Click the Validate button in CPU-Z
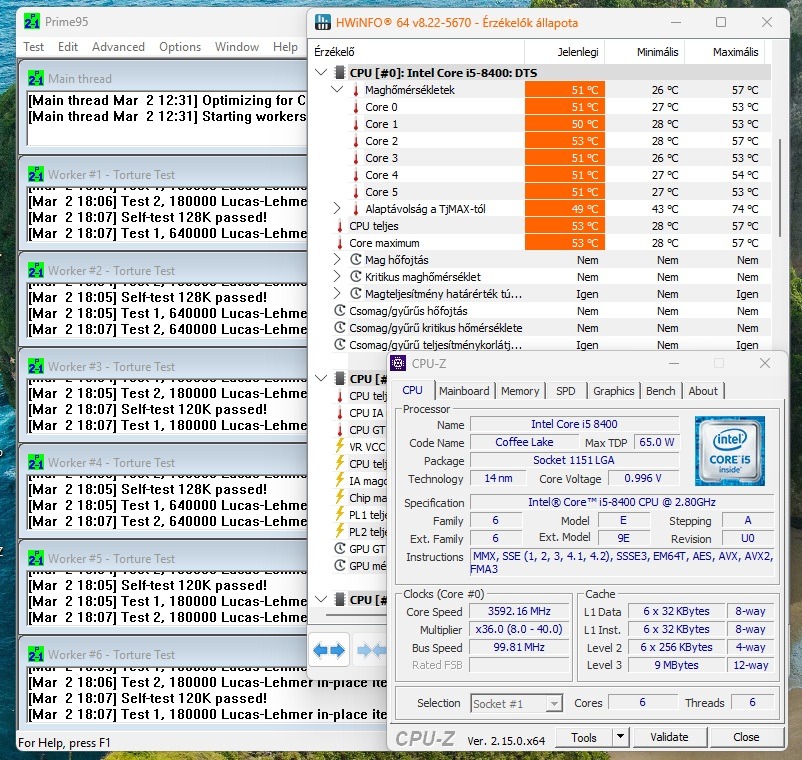802x760 pixels. [669, 737]
